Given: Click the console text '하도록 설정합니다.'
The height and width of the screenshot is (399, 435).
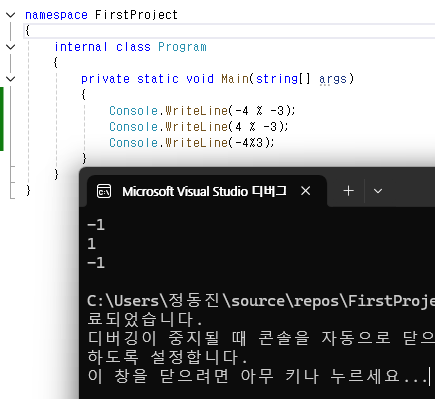Looking at the screenshot, I should (168, 357).
